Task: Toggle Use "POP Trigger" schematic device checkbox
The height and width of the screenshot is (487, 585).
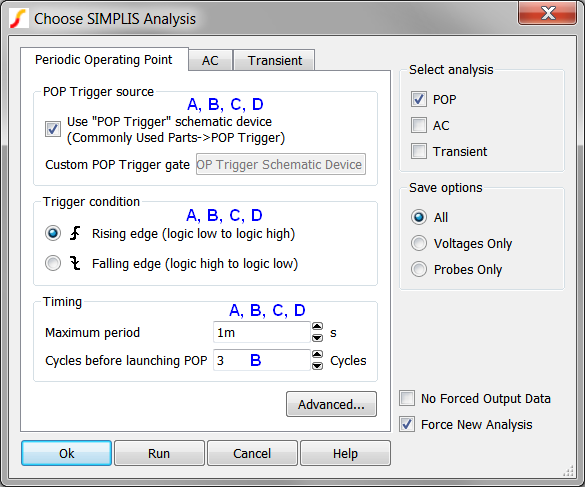Action: [53, 129]
